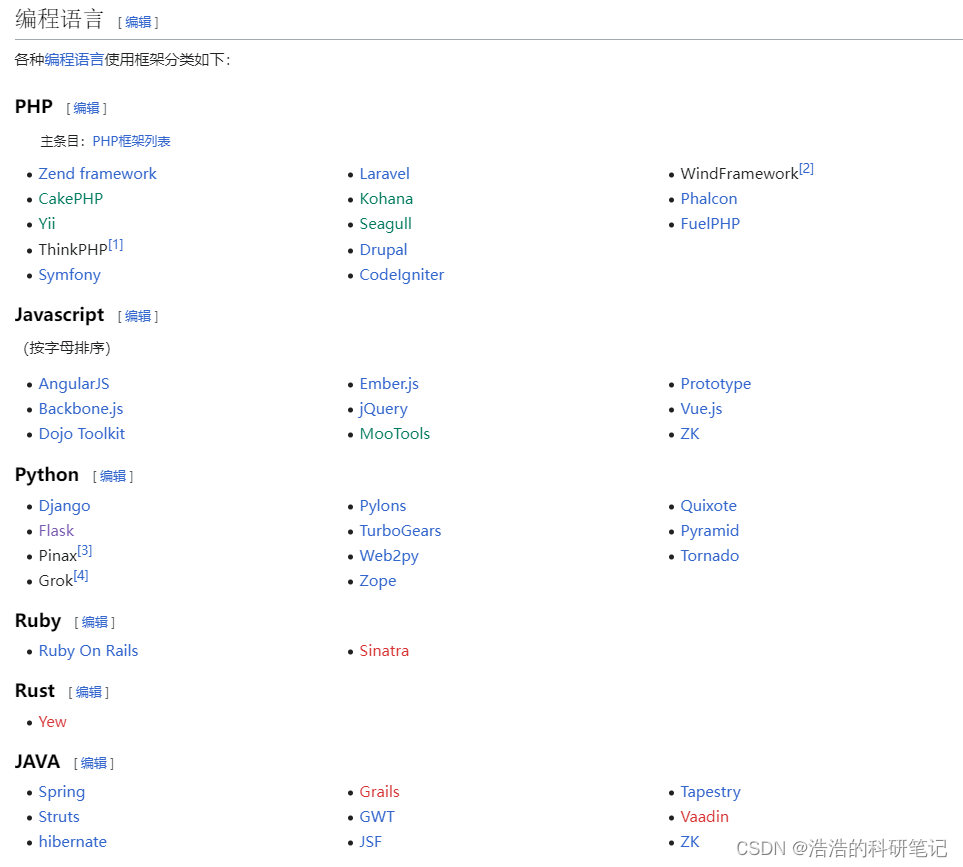Open the GWT link

(x=377, y=817)
